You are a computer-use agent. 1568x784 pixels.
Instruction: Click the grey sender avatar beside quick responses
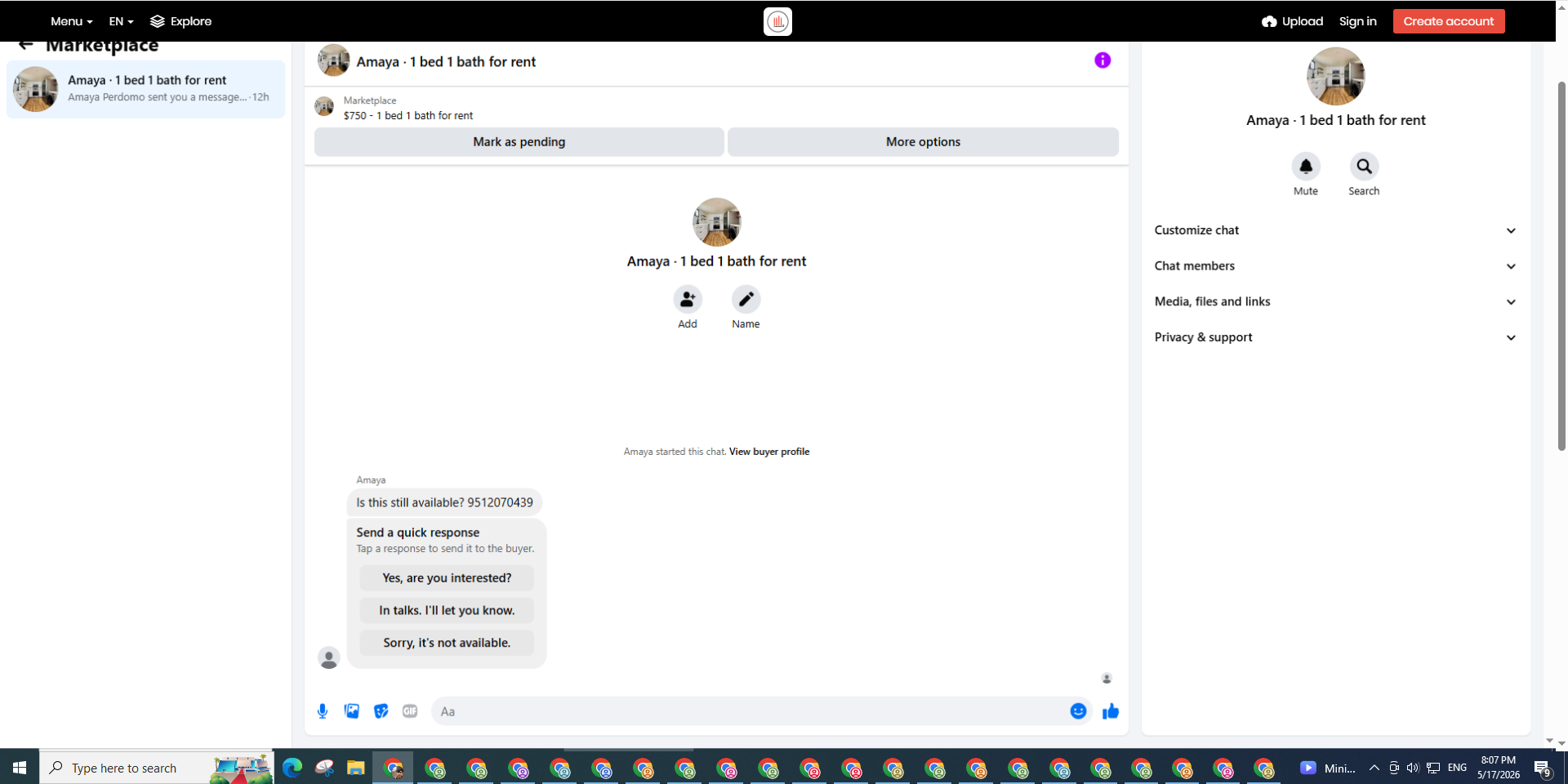(x=329, y=657)
